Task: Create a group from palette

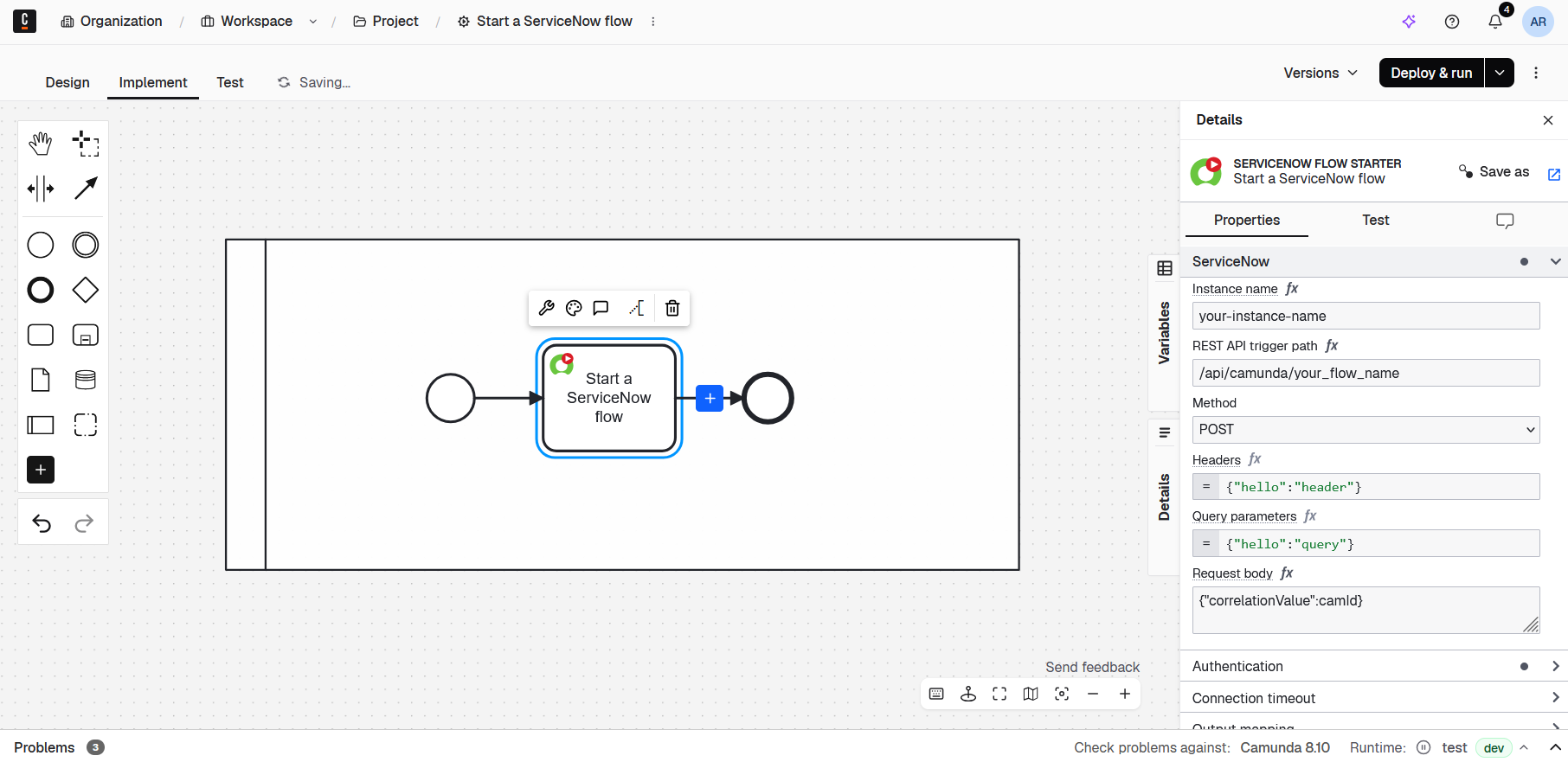Action: (x=86, y=425)
